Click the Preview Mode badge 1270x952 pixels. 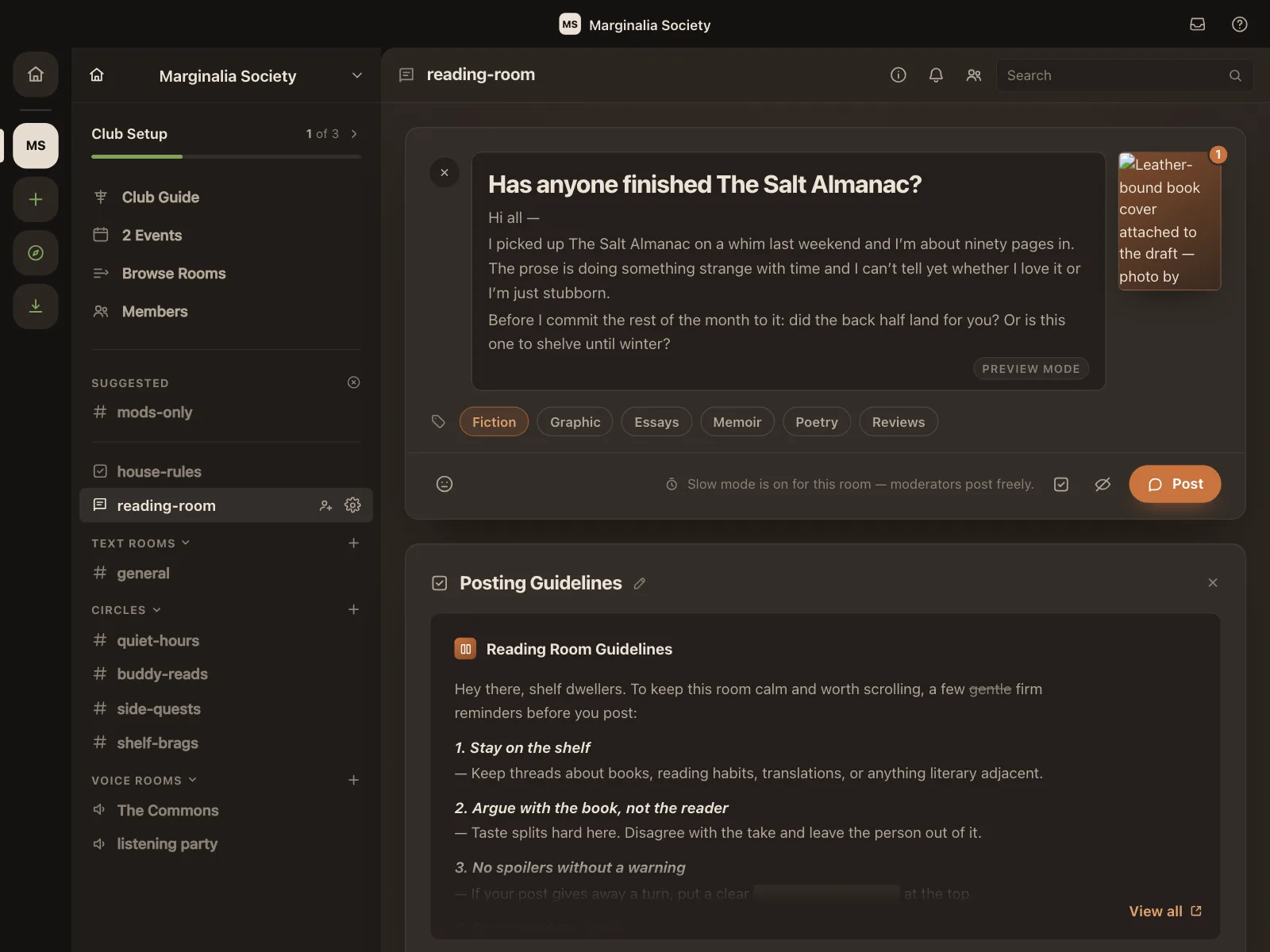(1031, 369)
